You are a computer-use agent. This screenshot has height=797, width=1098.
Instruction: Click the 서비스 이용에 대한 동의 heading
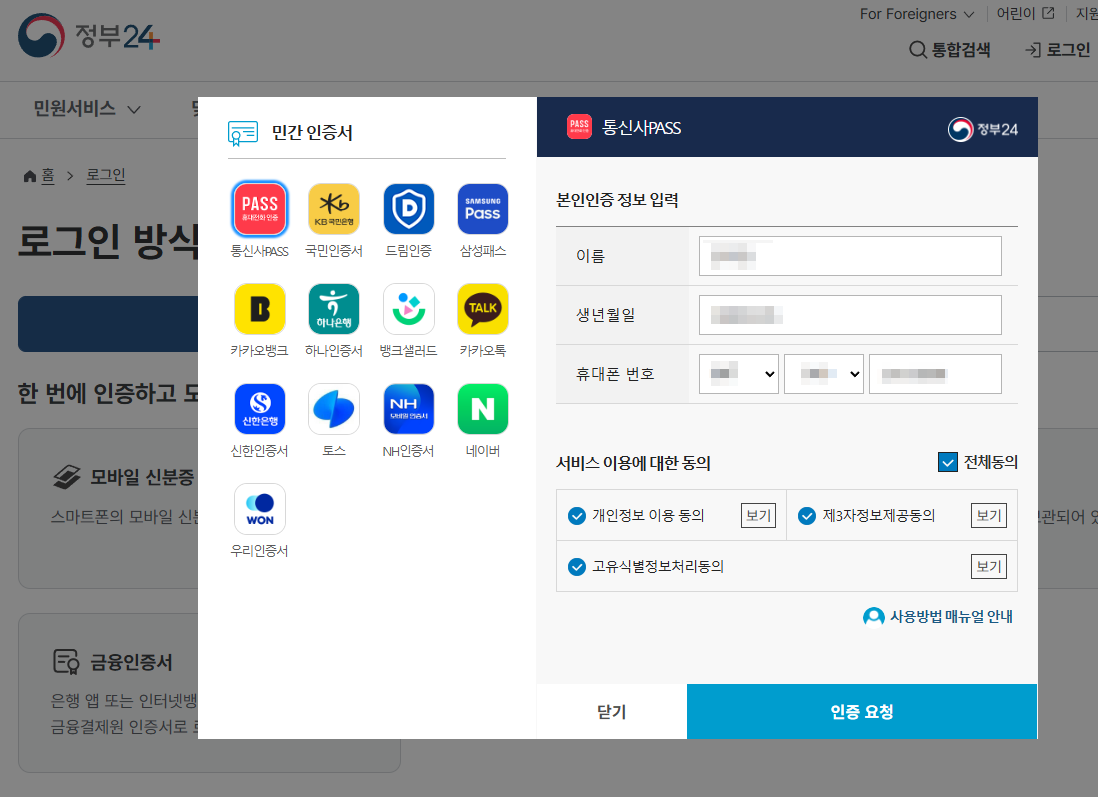click(x=633, y=463)
